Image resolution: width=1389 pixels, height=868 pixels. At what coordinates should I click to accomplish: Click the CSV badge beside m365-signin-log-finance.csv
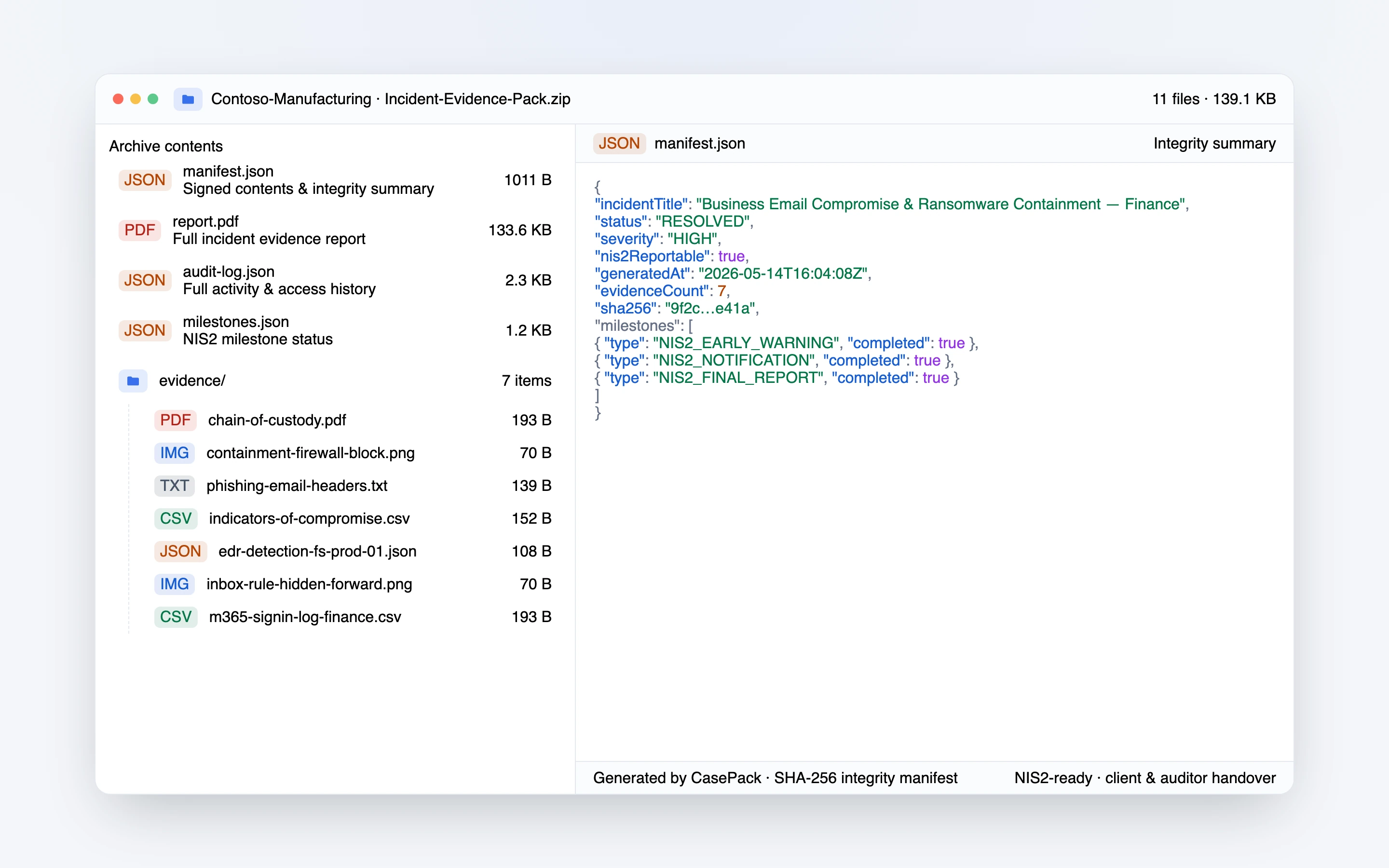[x=176, y=617]
